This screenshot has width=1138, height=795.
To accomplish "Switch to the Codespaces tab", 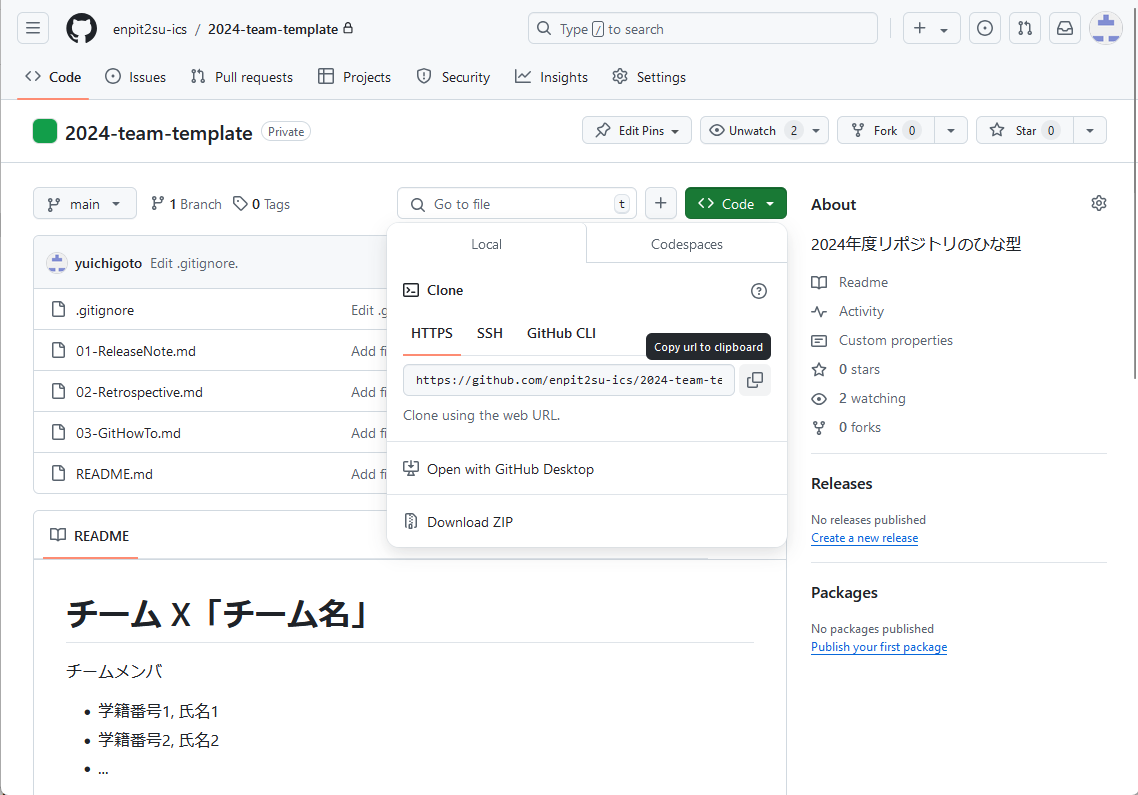I will point(687,244).
